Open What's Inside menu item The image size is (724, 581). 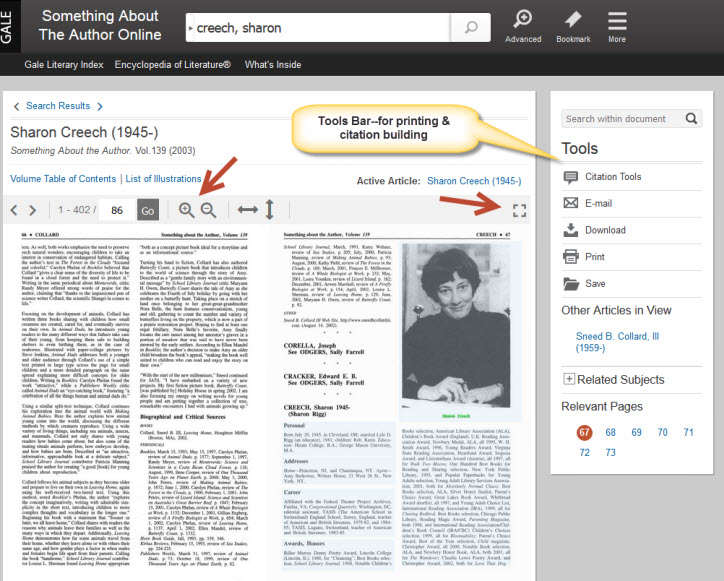click(x=273, y=65)
